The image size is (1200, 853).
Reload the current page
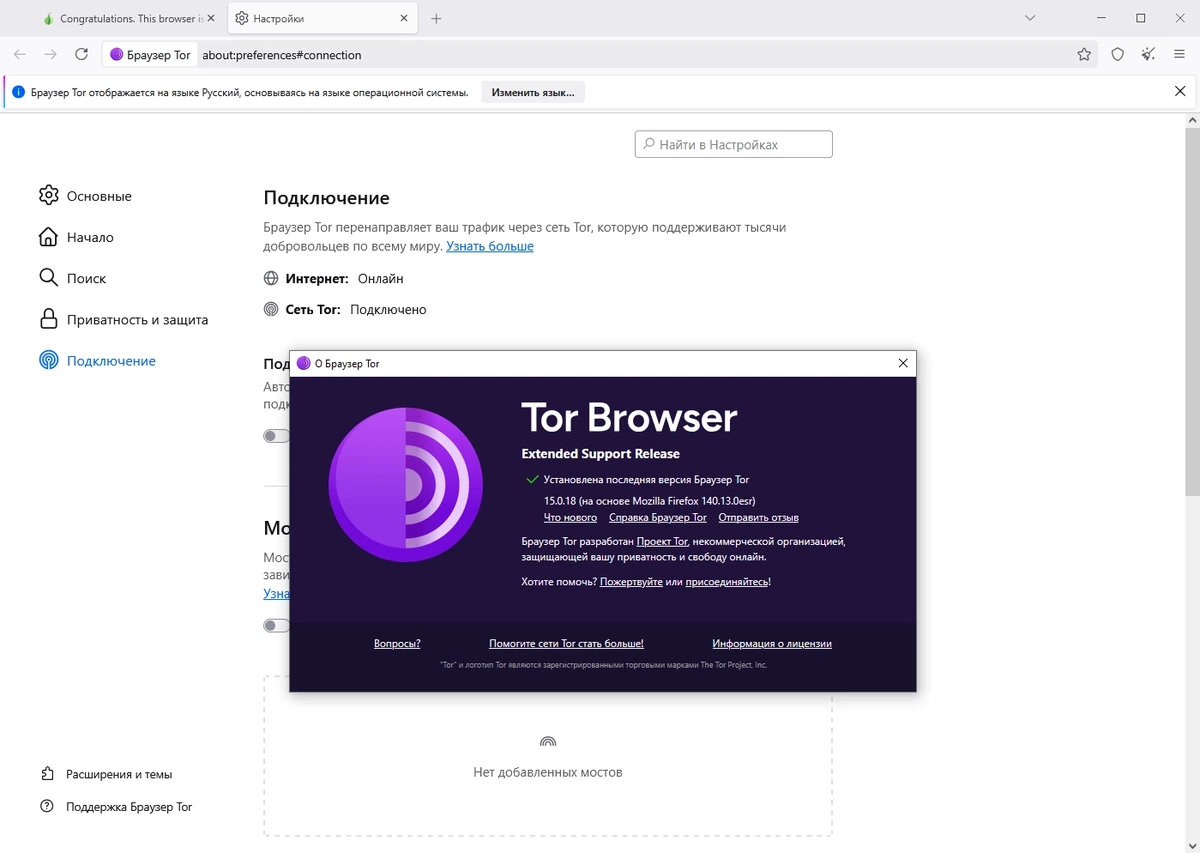point(82,55)
